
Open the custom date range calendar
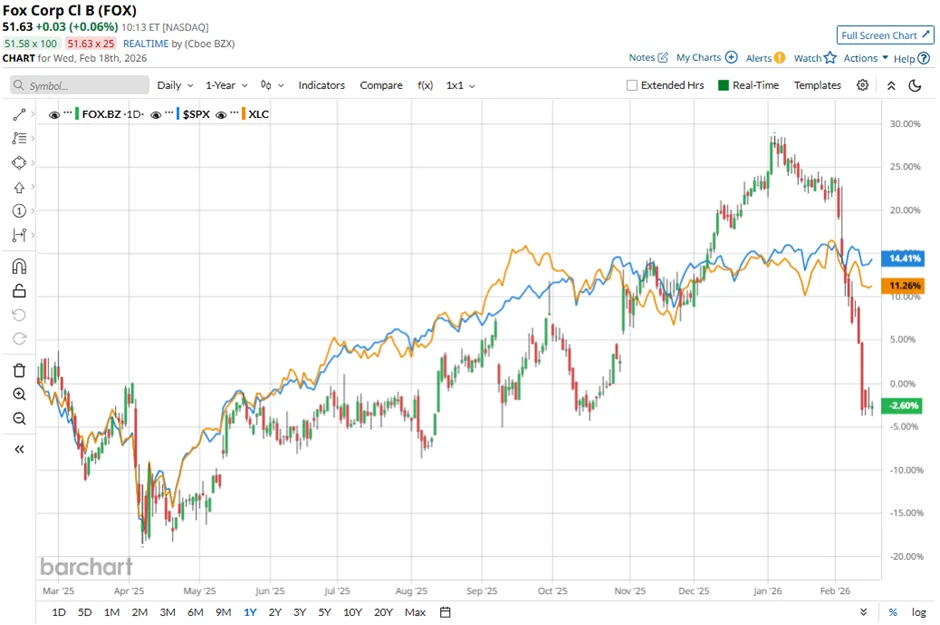pos(445,612)
